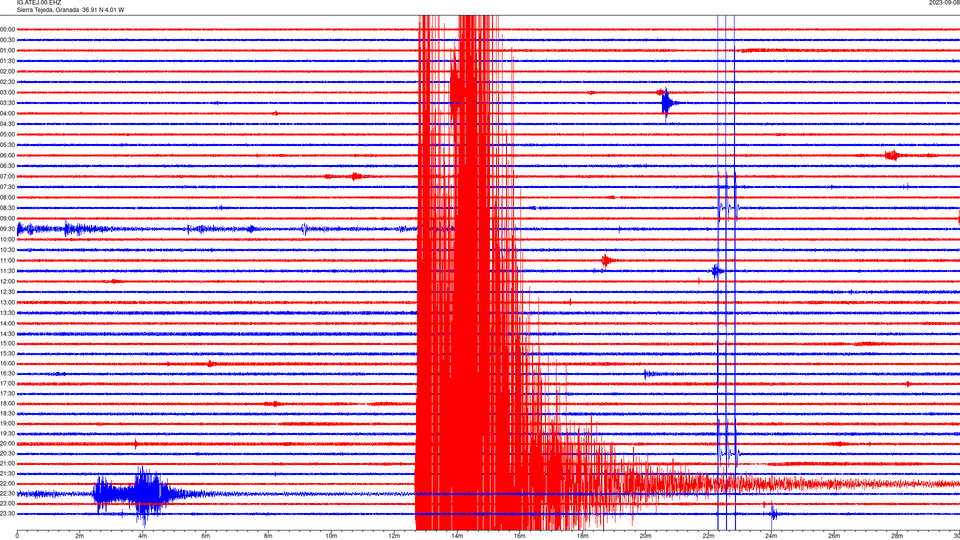Click the 24m tick label on time axis
The image size is (960, 540).
tap(771, 536)
